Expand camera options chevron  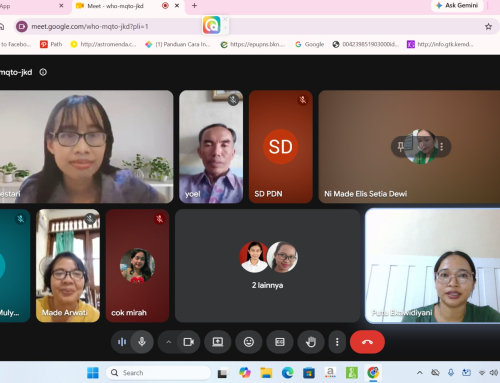coord(169,342)
